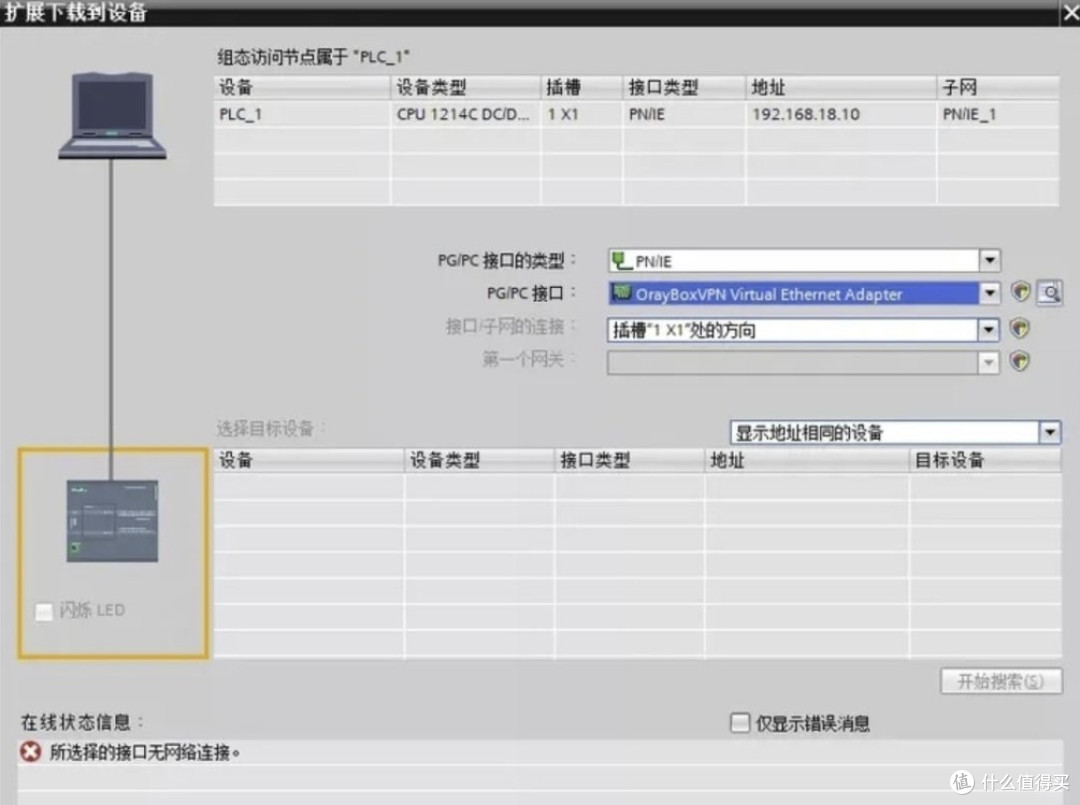
Task: Select the PLC_1 cell in top table
Action: pyautogui.click(x=302, y=114)
